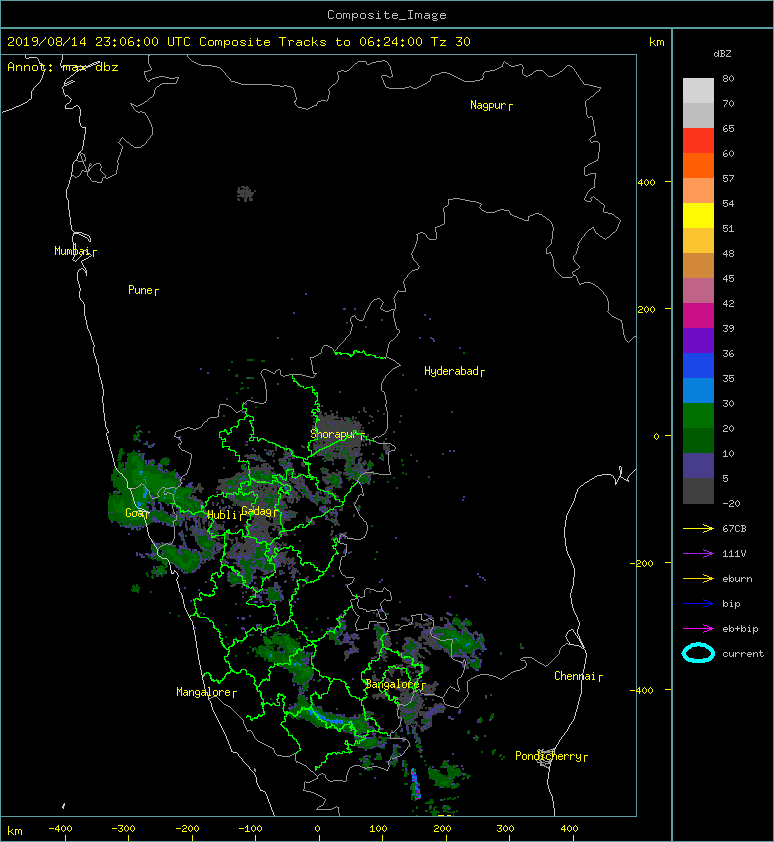
Task: Choose the light blue swatch above 30
Action: pyautogui.click(x=698, y=390)
